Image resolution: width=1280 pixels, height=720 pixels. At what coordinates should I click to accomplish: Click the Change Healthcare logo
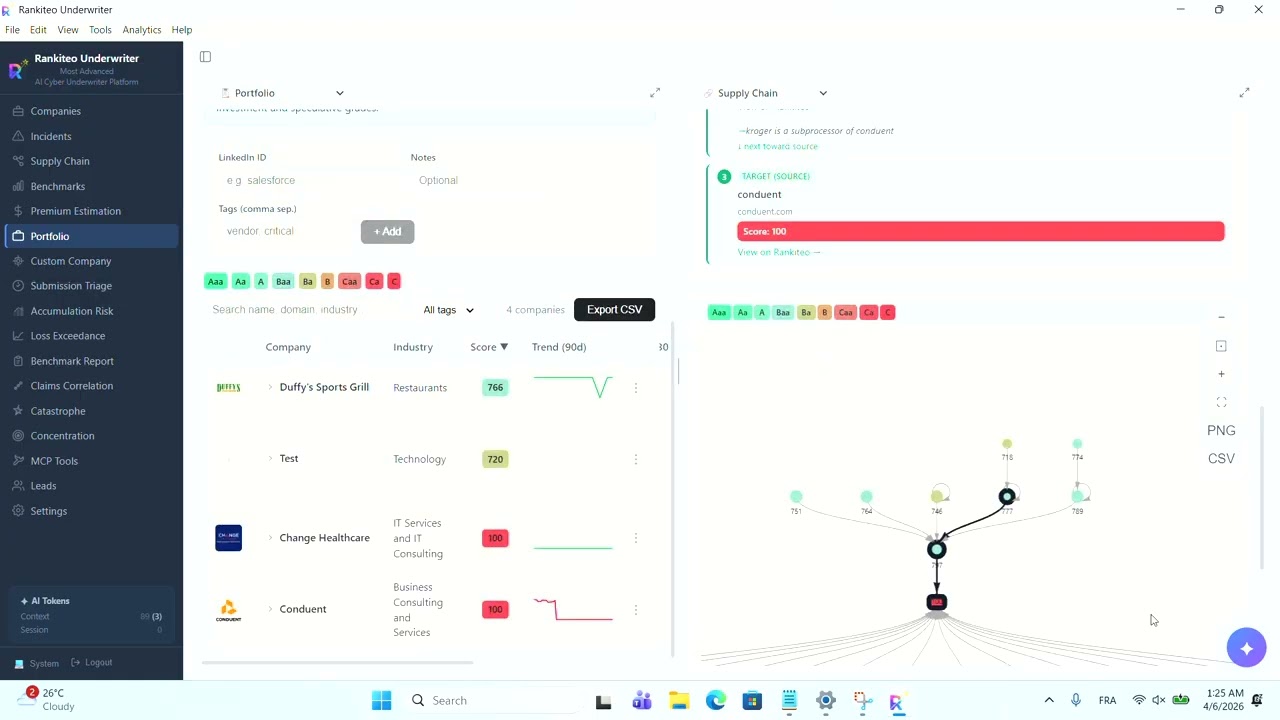click(x=228, y=538)
